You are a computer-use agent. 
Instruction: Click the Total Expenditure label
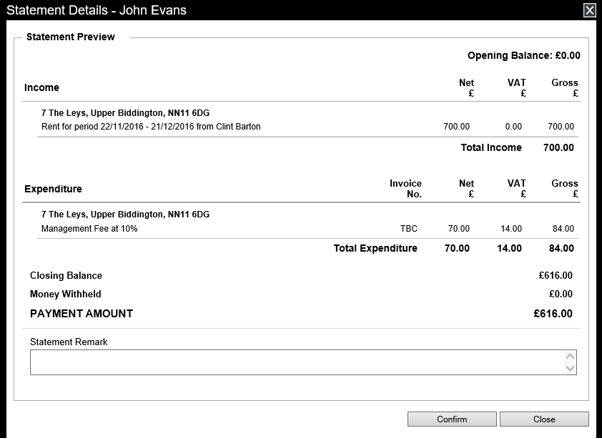click(x=375, y=248)
